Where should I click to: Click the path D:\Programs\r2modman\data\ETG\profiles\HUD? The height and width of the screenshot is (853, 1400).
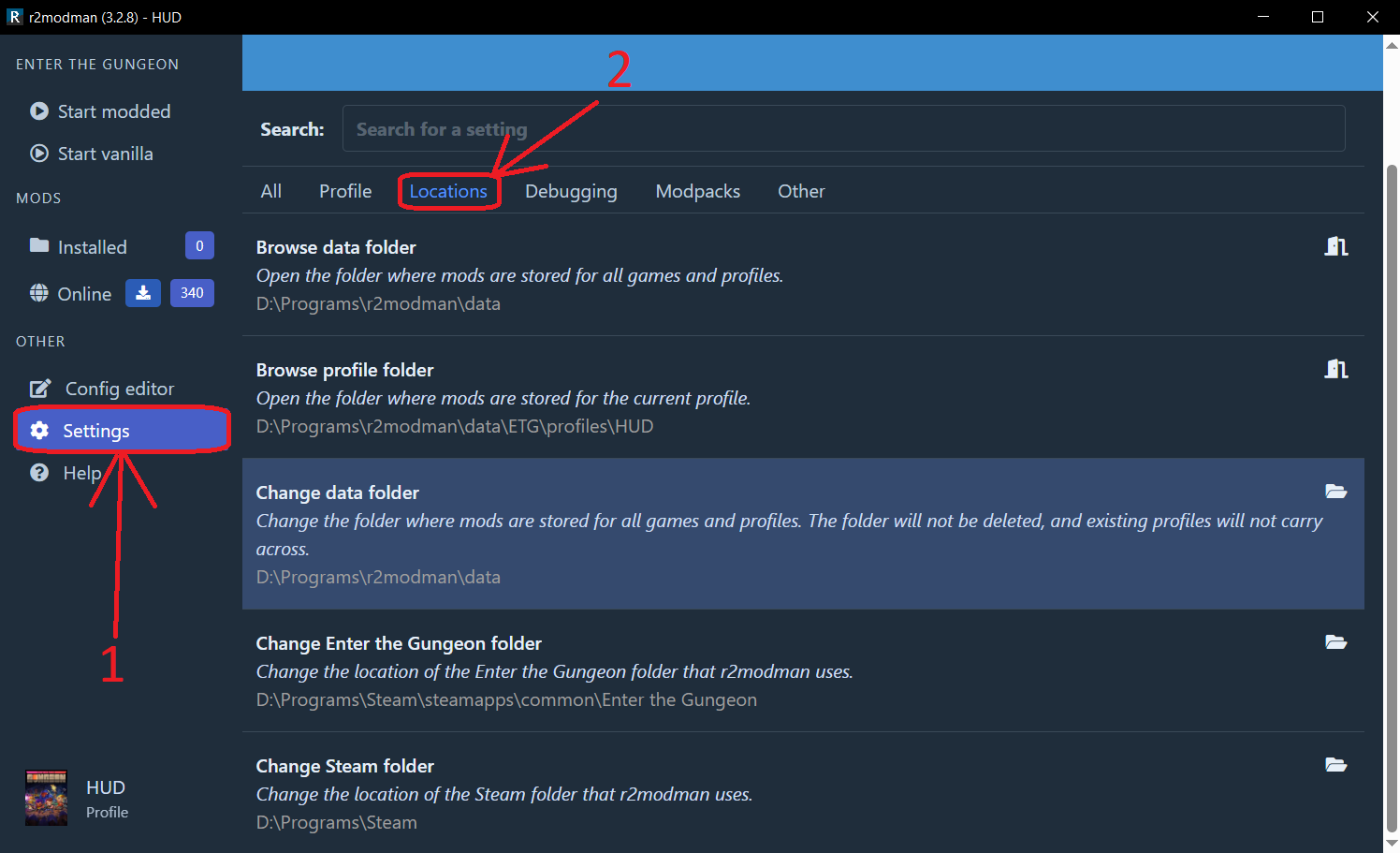[455, 426]
